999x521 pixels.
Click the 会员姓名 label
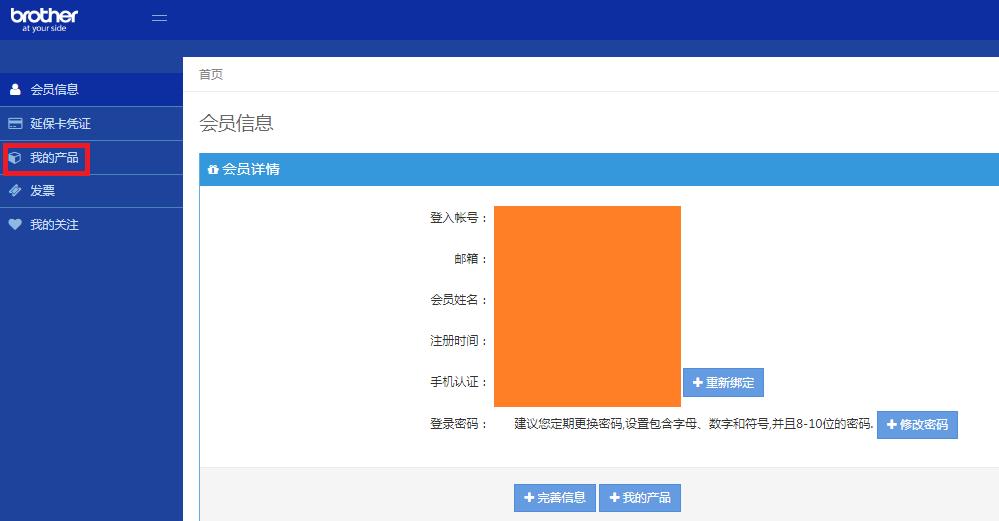459,299
